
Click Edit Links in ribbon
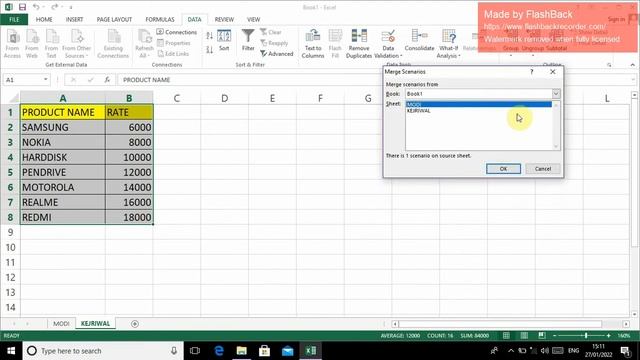click(173, 53)
